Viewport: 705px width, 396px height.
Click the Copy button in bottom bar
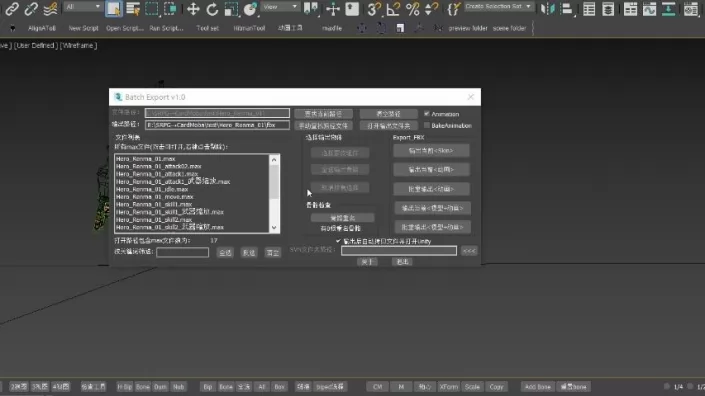[x=496, y=387]
